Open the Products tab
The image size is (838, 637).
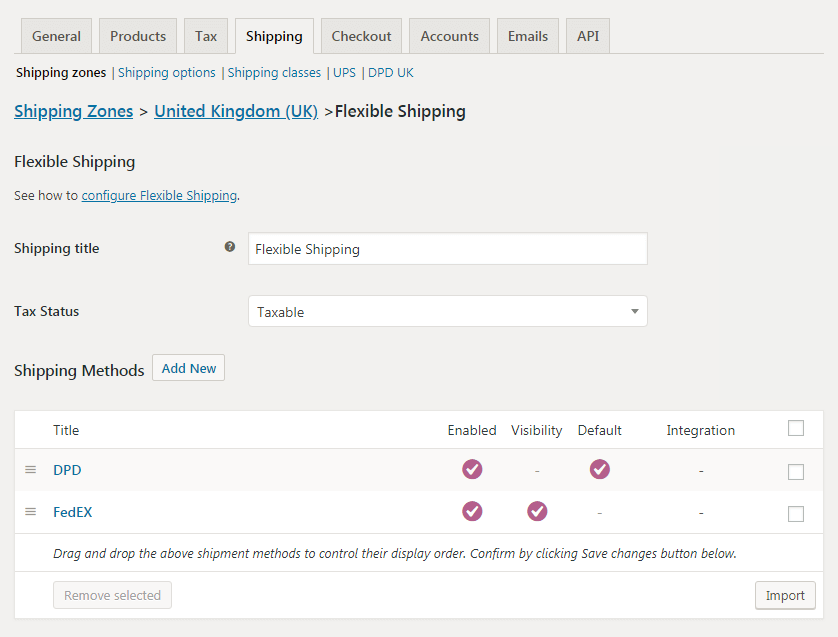click(x=138, y=36)
